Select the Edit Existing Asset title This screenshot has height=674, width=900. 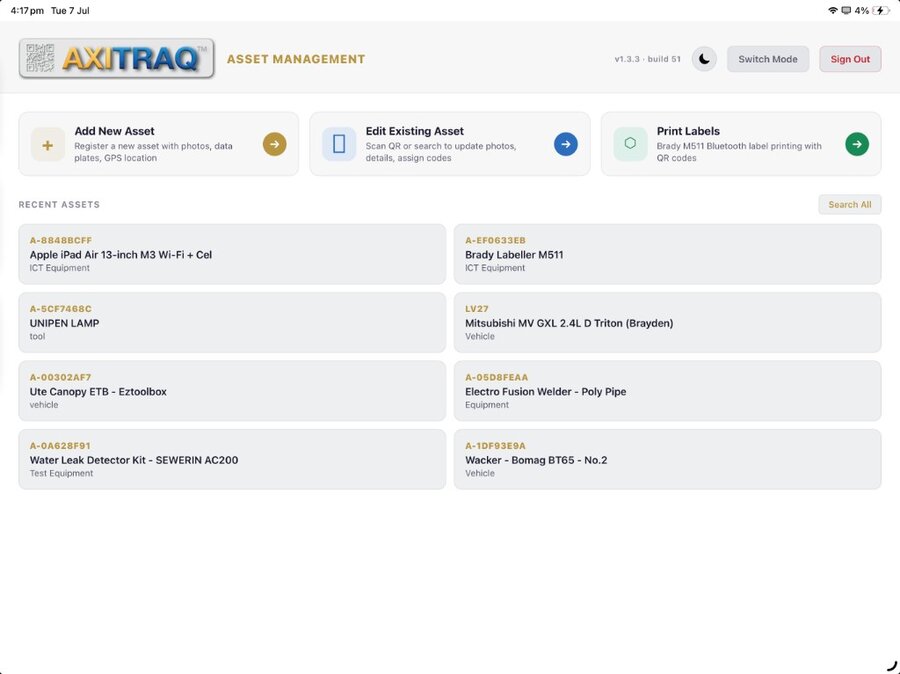point(414,131)
